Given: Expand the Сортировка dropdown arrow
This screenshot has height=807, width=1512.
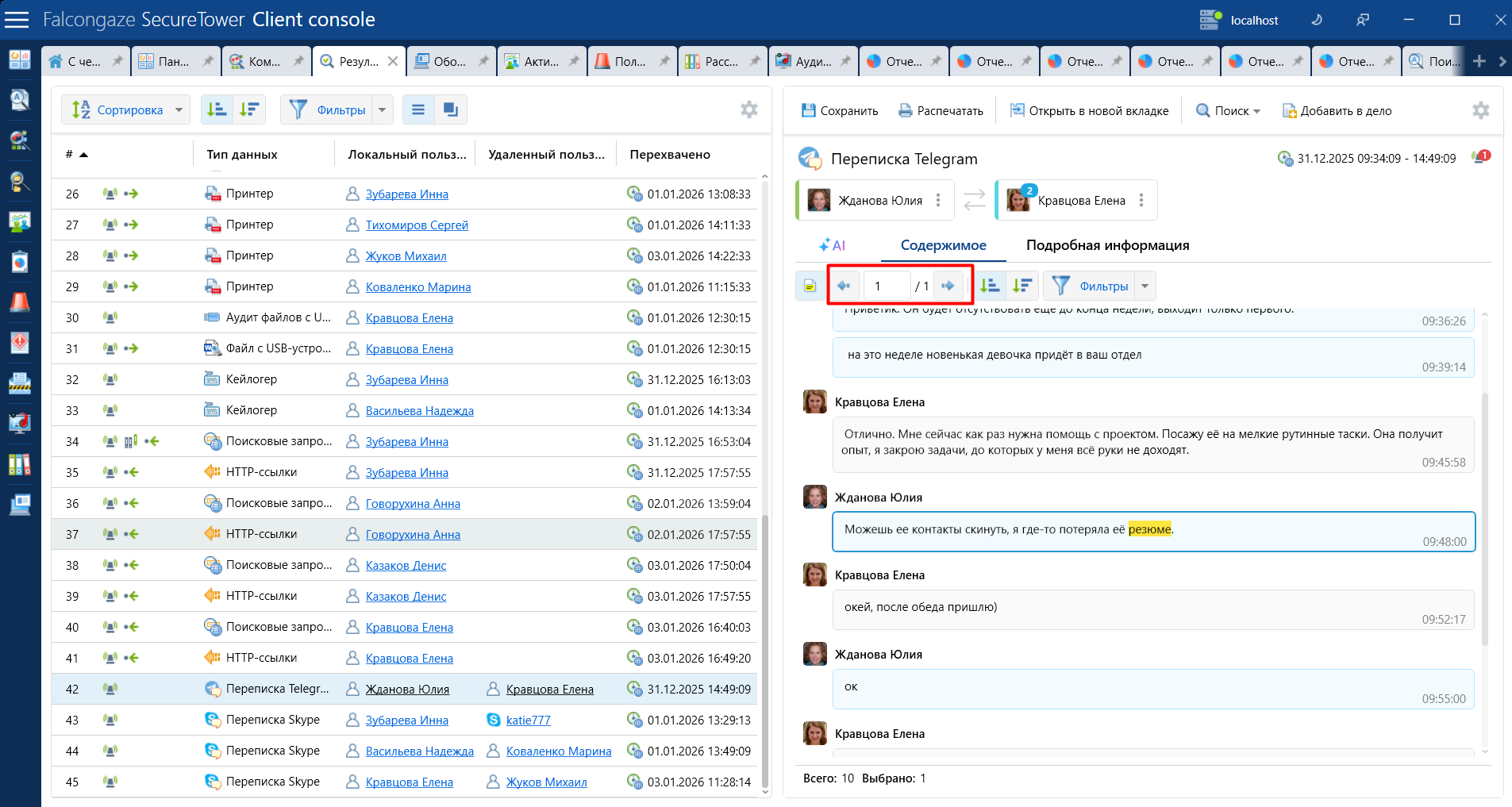Looking at the screenshot, I should (x=179, y=110).
